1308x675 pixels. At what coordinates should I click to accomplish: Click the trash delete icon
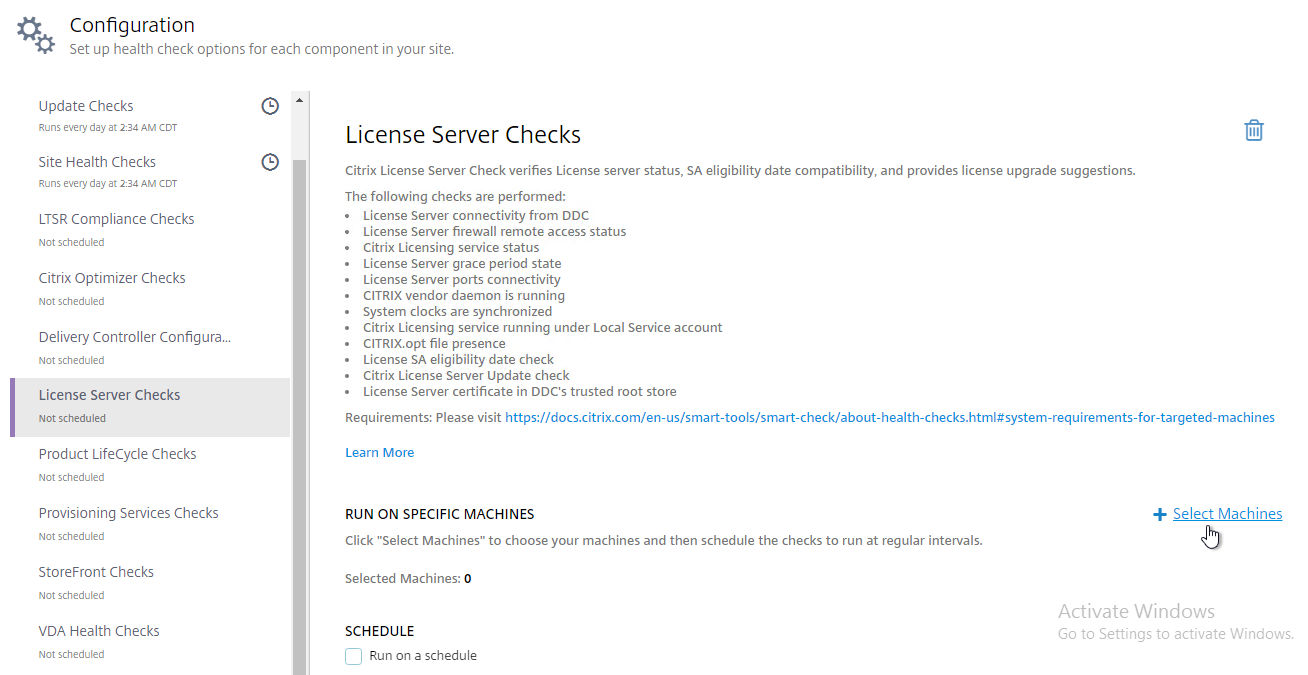pyautogui.click(x=1253, y=130)
